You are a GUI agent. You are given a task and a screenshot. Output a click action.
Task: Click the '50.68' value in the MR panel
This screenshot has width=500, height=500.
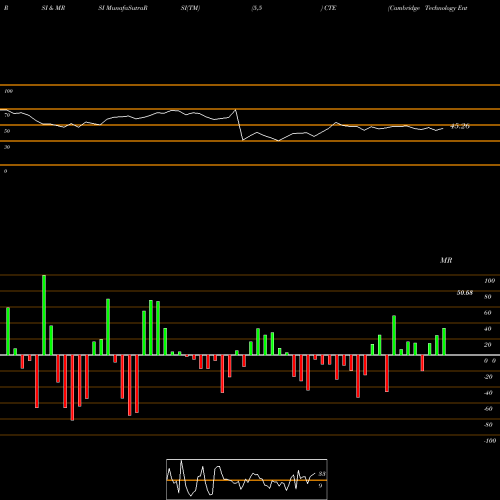(465, 293)
